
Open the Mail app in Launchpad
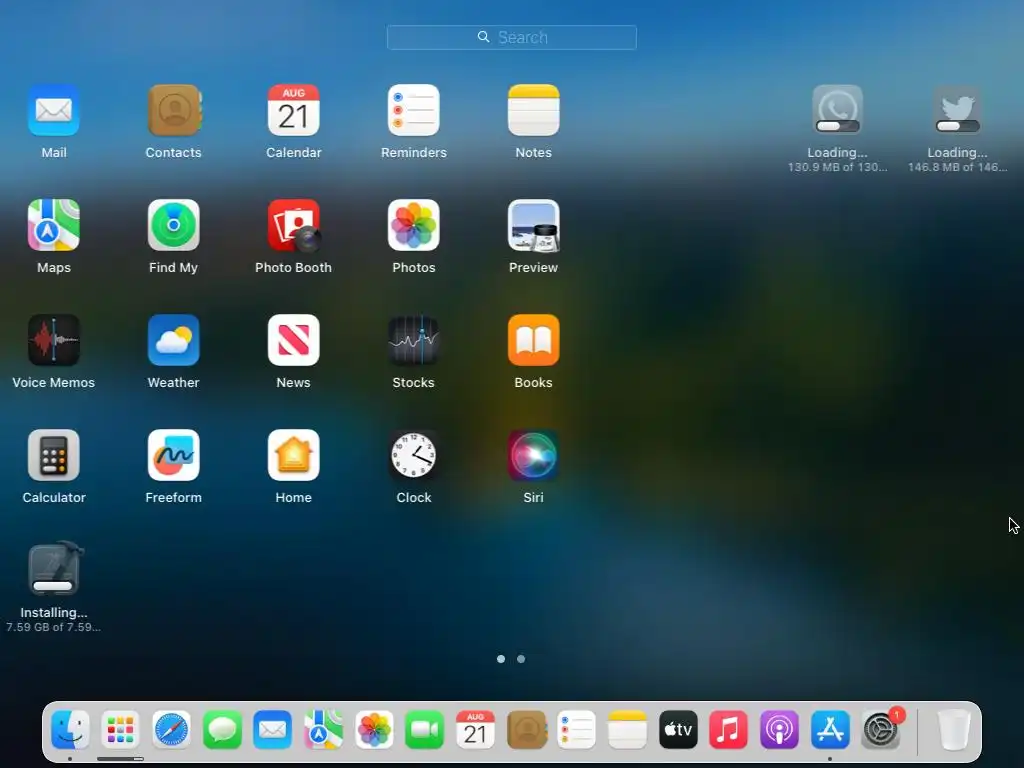54,110
